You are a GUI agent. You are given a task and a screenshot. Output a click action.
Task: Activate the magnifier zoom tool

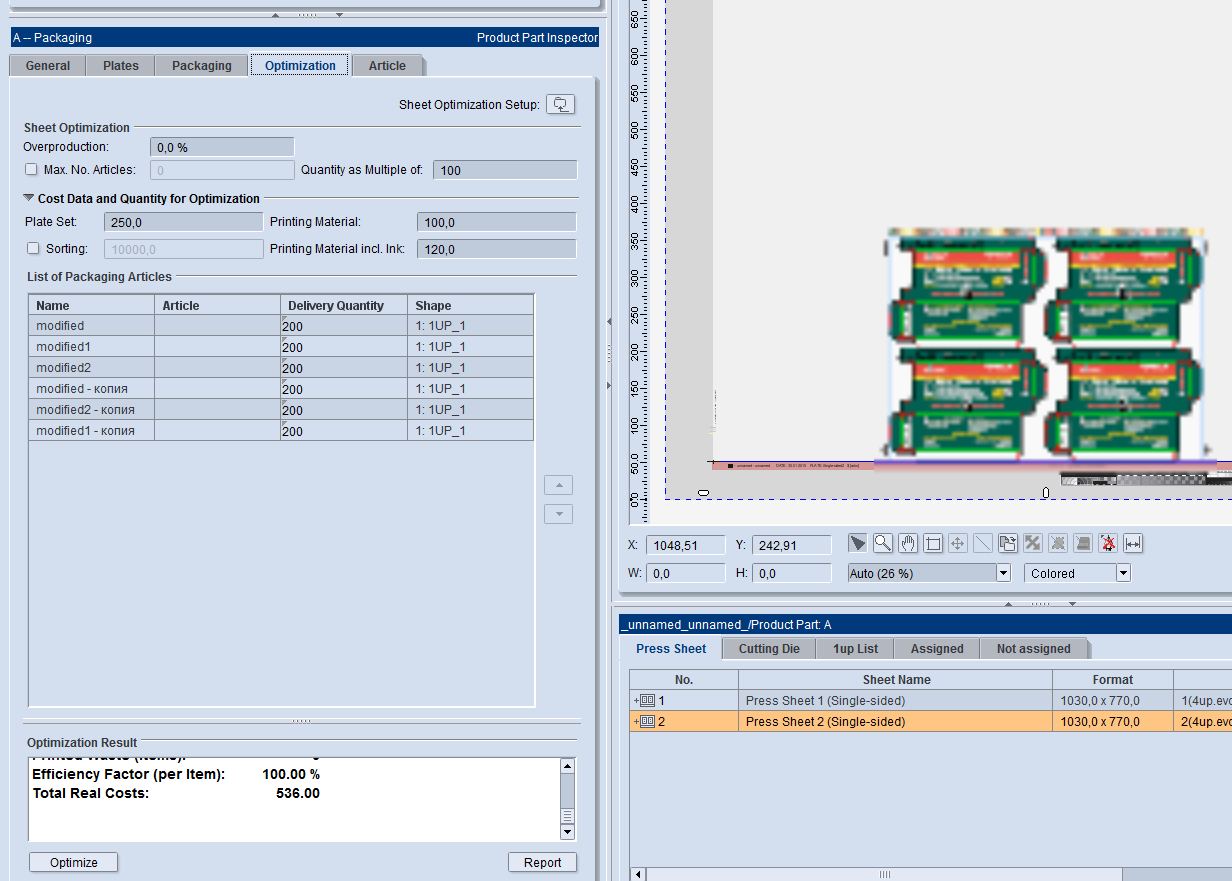[883, 543]
